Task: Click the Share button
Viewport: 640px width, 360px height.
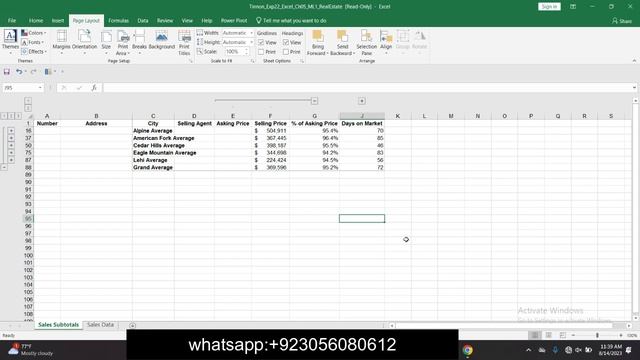Action: (622, 20)
